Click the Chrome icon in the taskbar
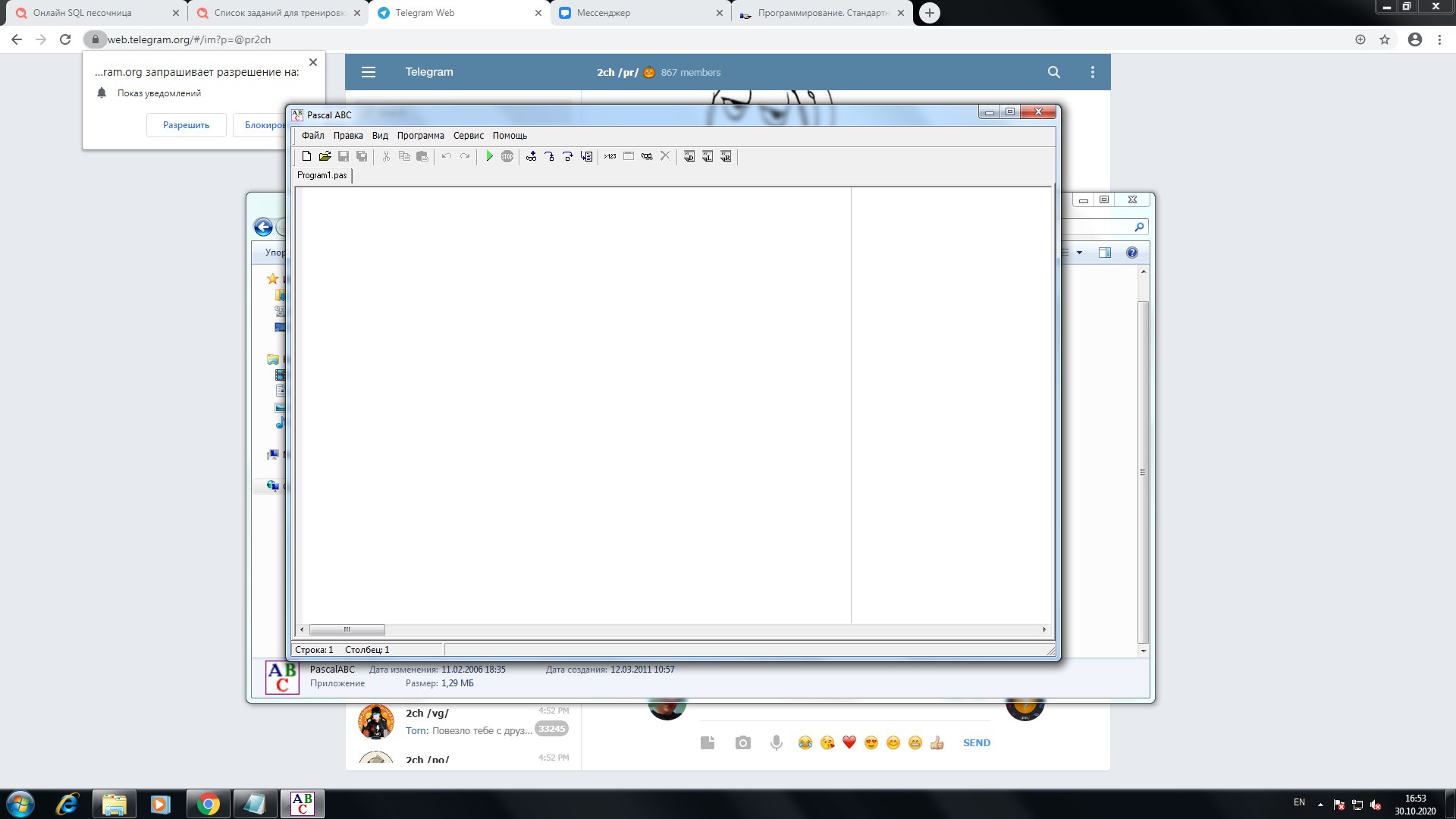 coord(208,804)
